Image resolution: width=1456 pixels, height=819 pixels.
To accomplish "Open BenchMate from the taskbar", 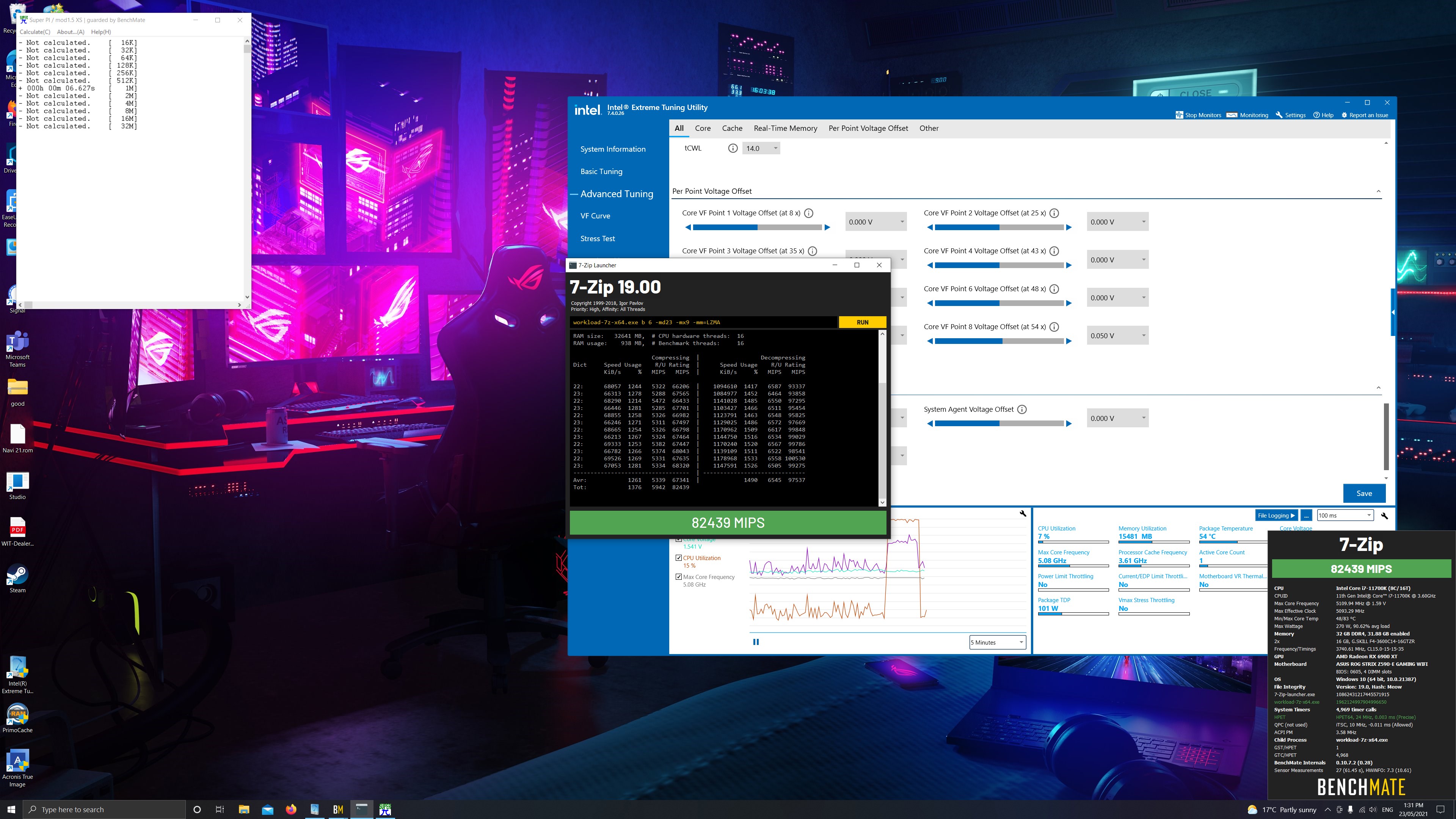I will tap(338, 810).
